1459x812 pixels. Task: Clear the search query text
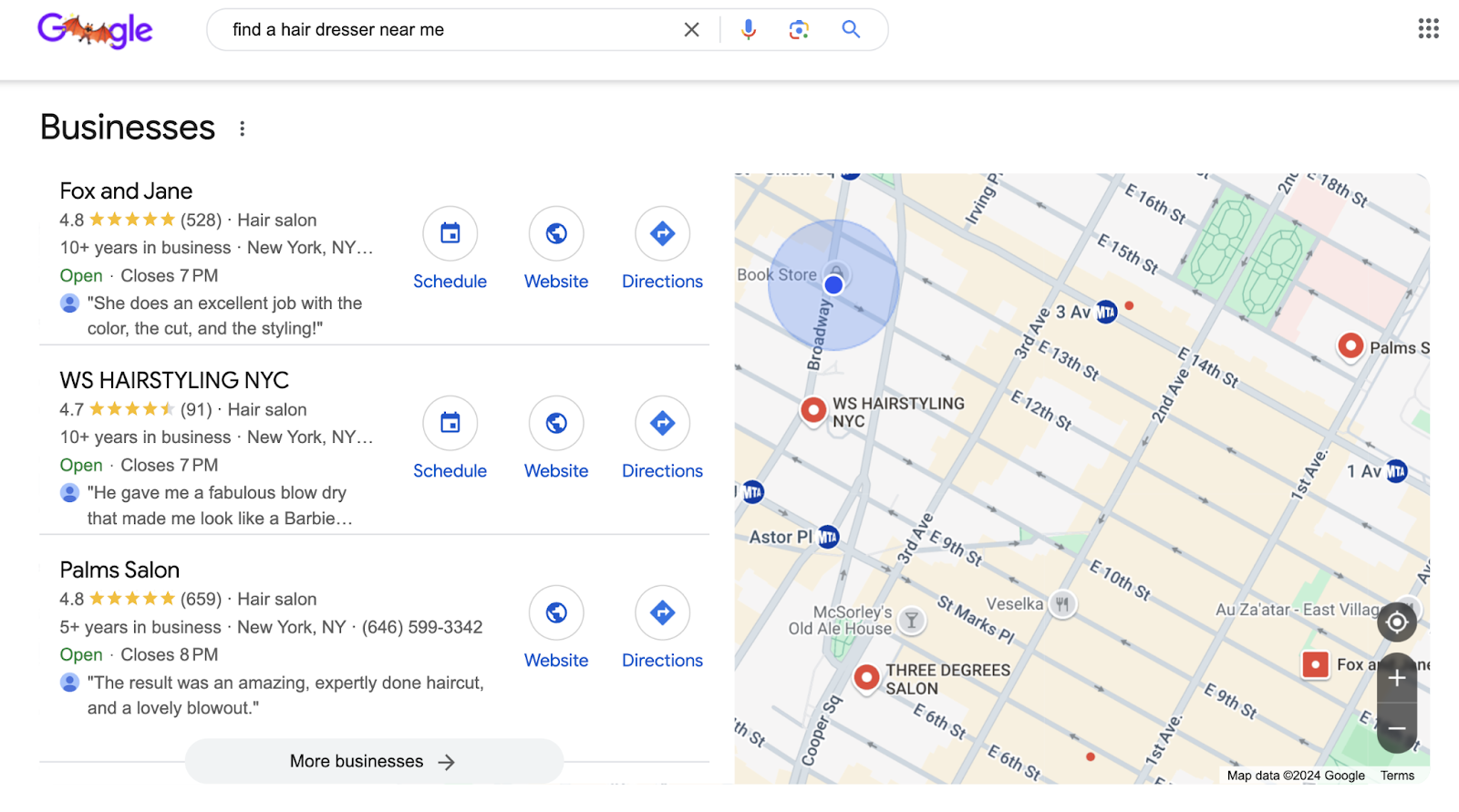[691, 30]
